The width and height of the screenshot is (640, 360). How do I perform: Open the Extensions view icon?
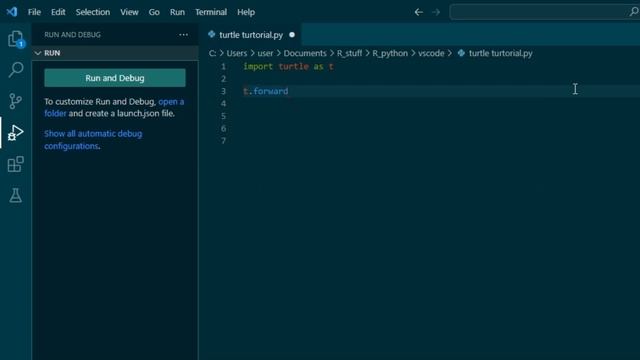16,164
